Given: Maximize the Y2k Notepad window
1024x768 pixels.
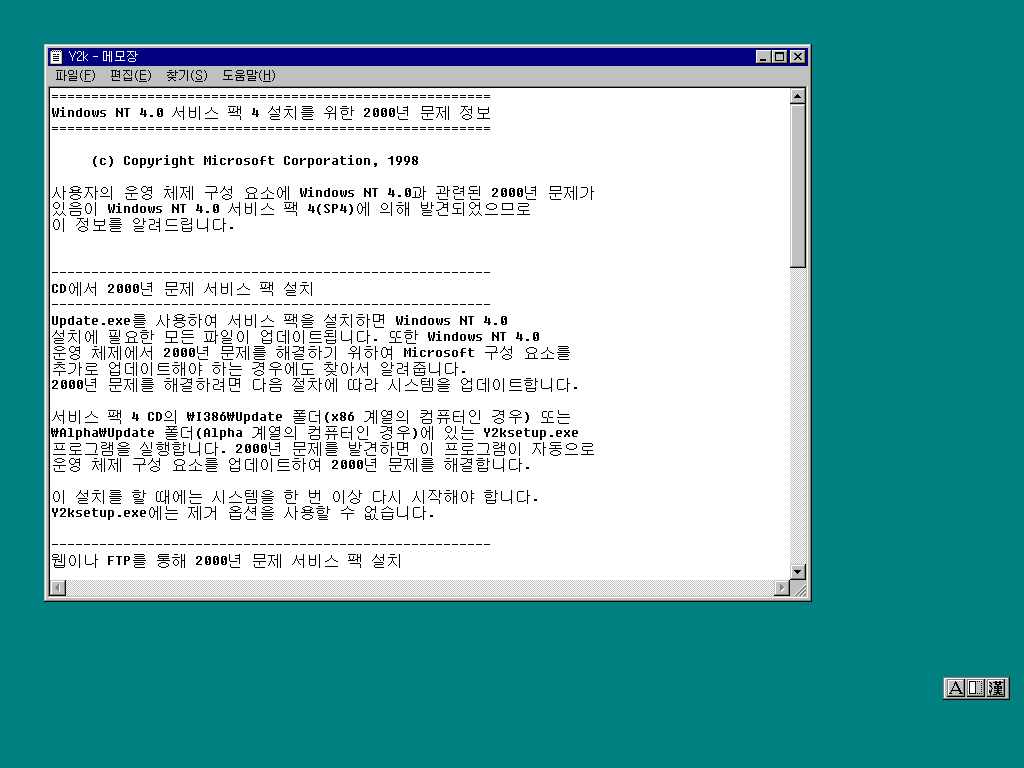Looking at the screenshot, I should pos(779,57).
